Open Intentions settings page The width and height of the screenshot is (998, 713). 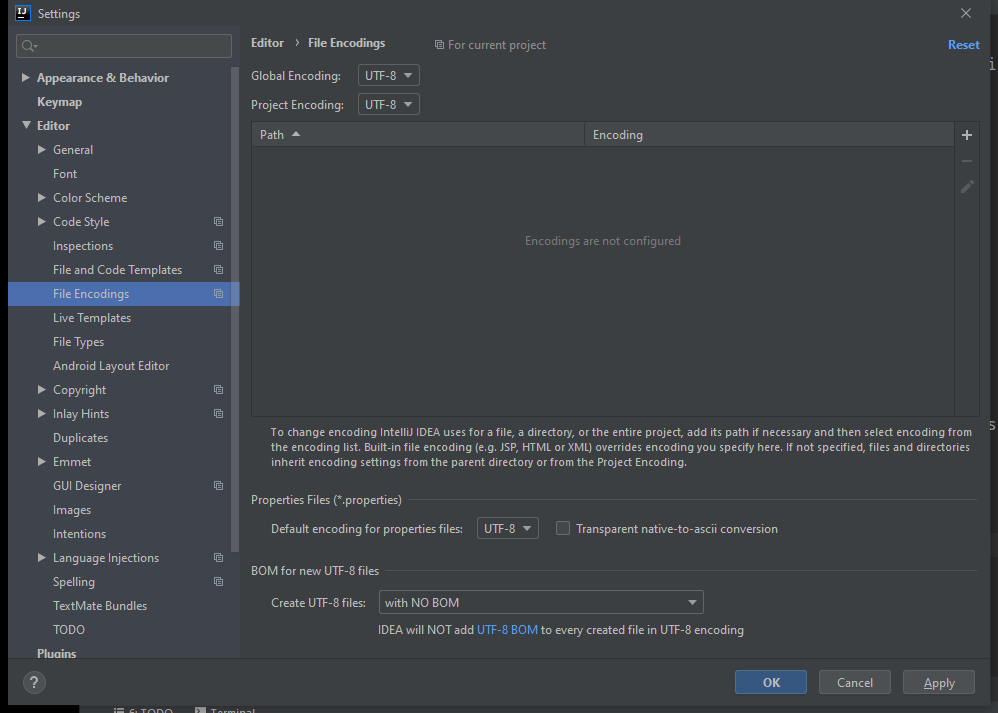point(79,534)
